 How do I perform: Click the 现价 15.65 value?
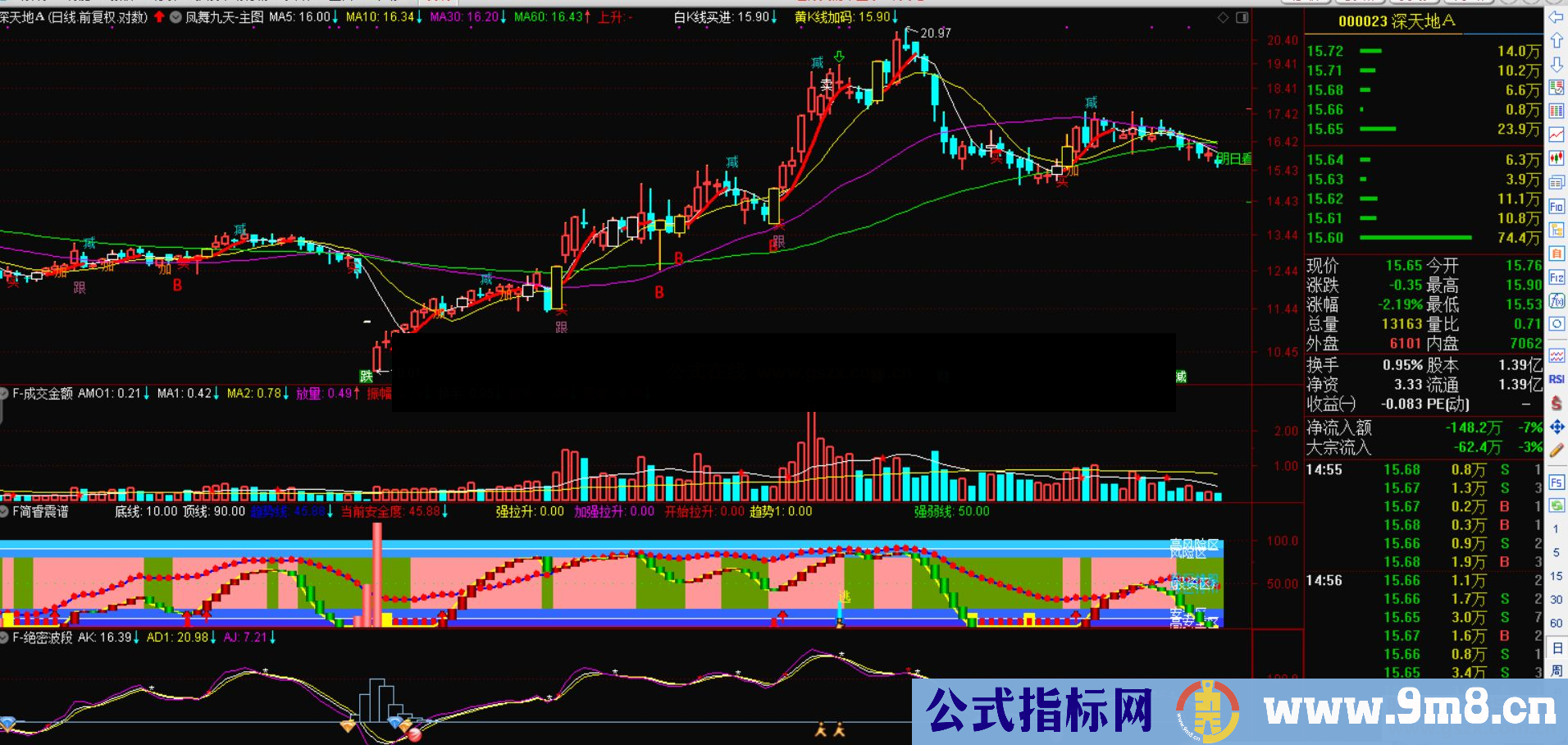pyautogui.click(x=1404, y=266)
